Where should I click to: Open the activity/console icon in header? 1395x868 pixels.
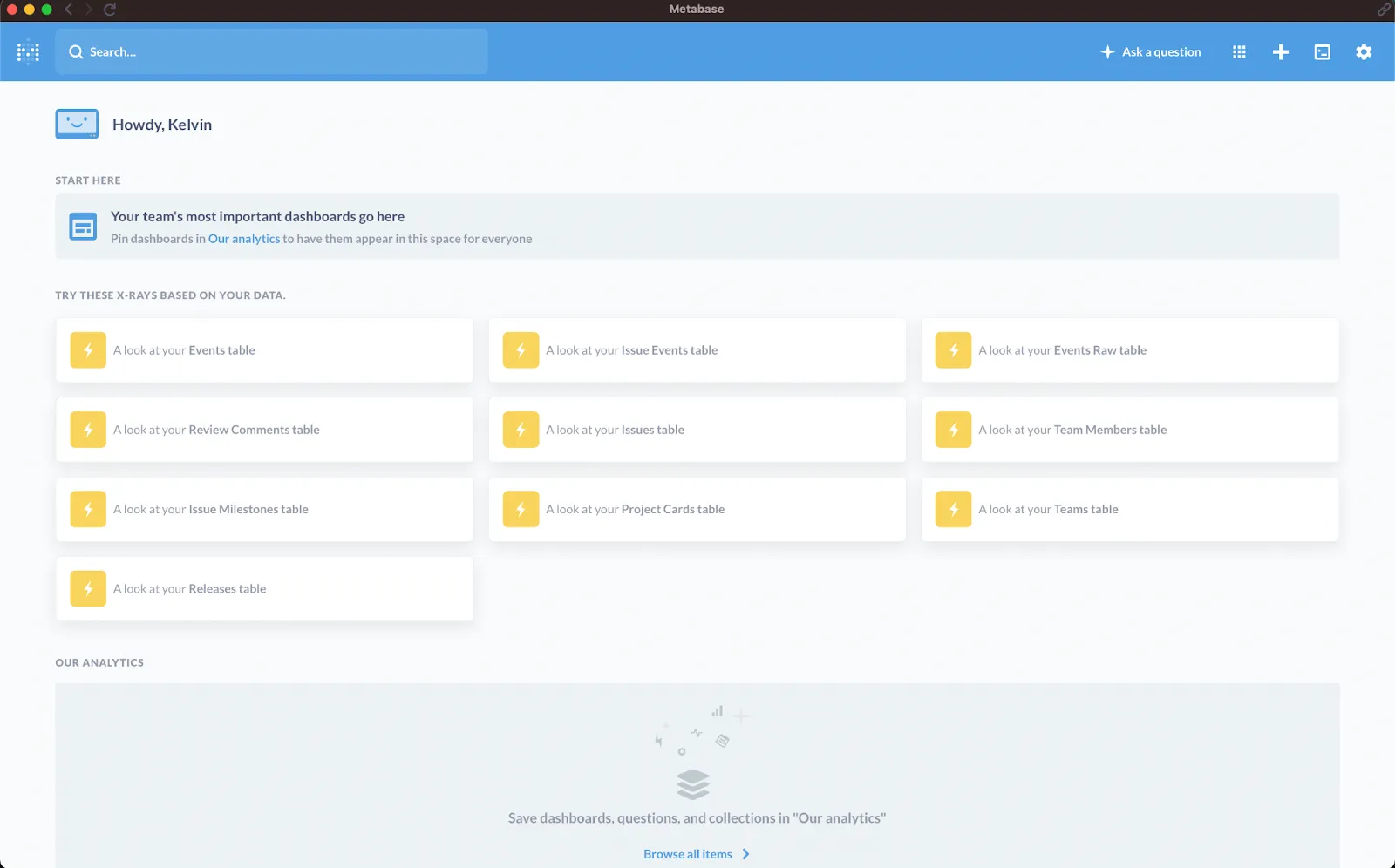[1323, 51]
